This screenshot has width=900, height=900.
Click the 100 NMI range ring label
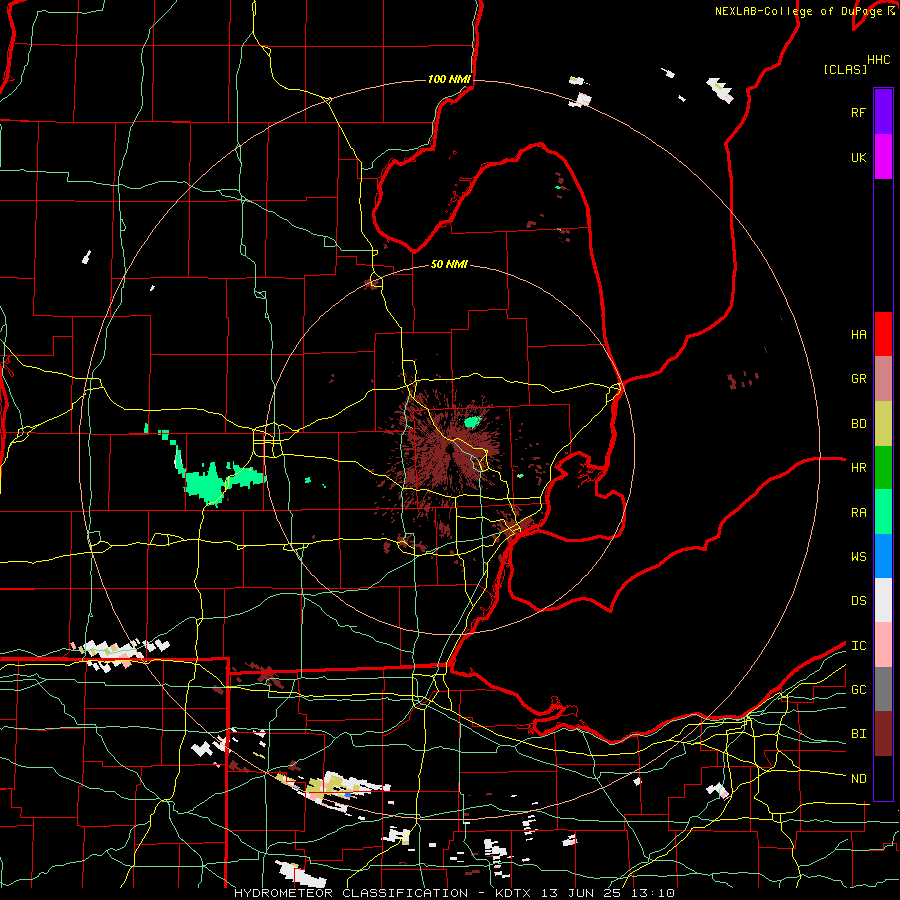tap(449, 79)
